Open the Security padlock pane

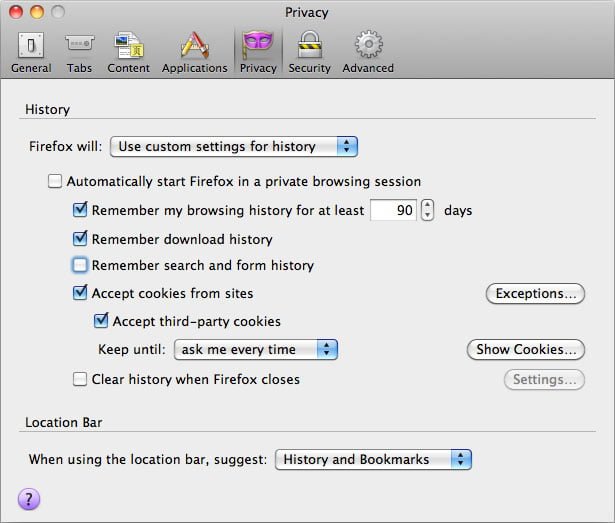tap(310, 51)
